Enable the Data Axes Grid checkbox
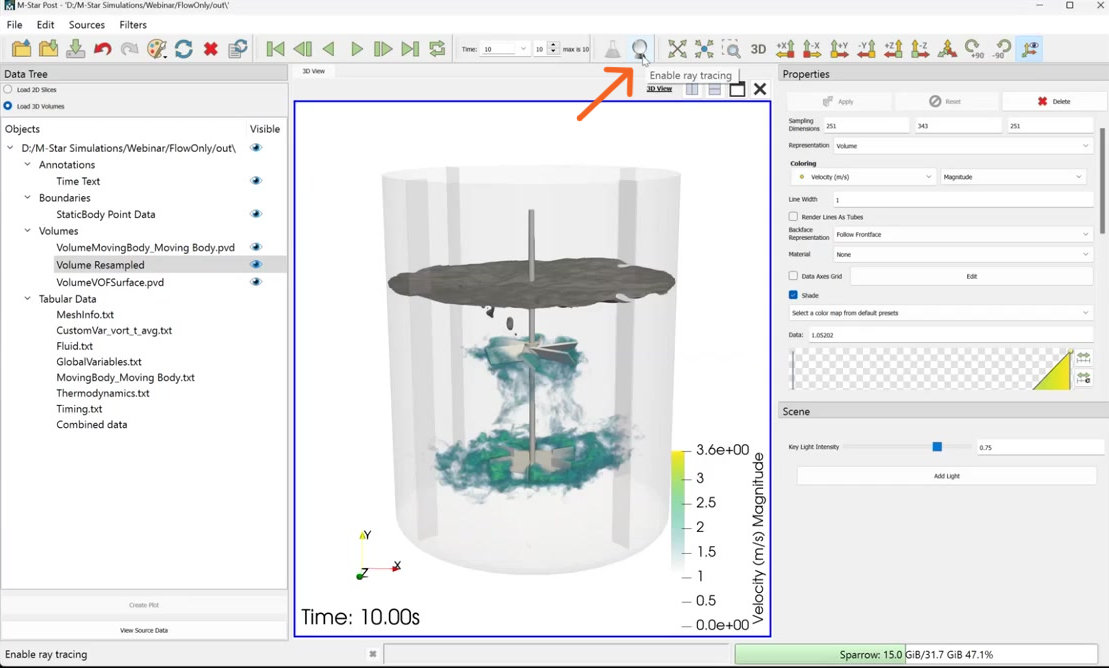Viewport: 1109px width, 668px height. (793, 276)
